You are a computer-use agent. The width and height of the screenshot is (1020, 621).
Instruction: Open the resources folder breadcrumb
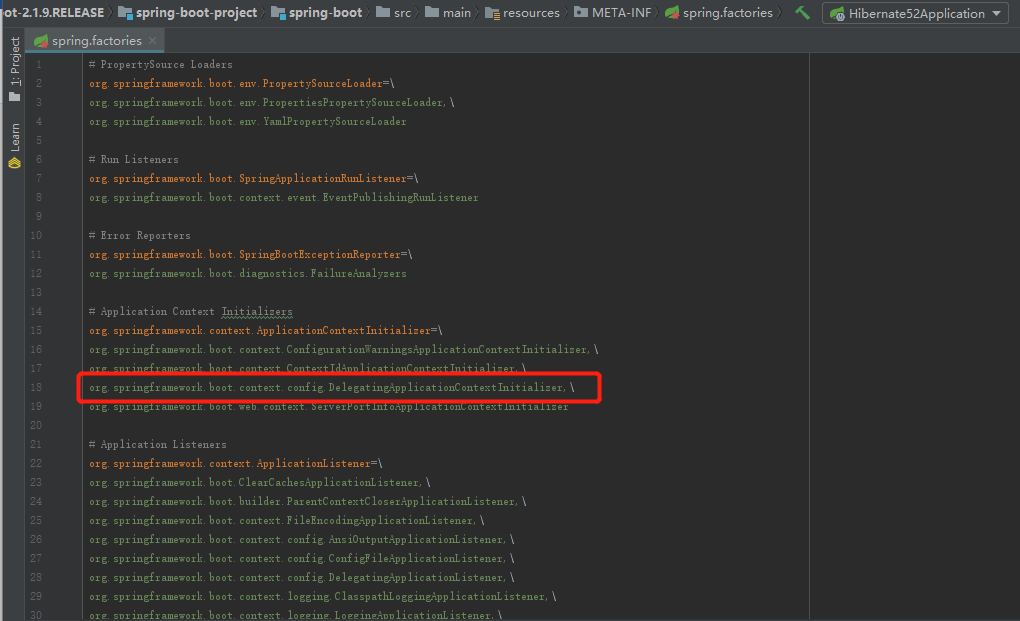click(x=522, y=12)
